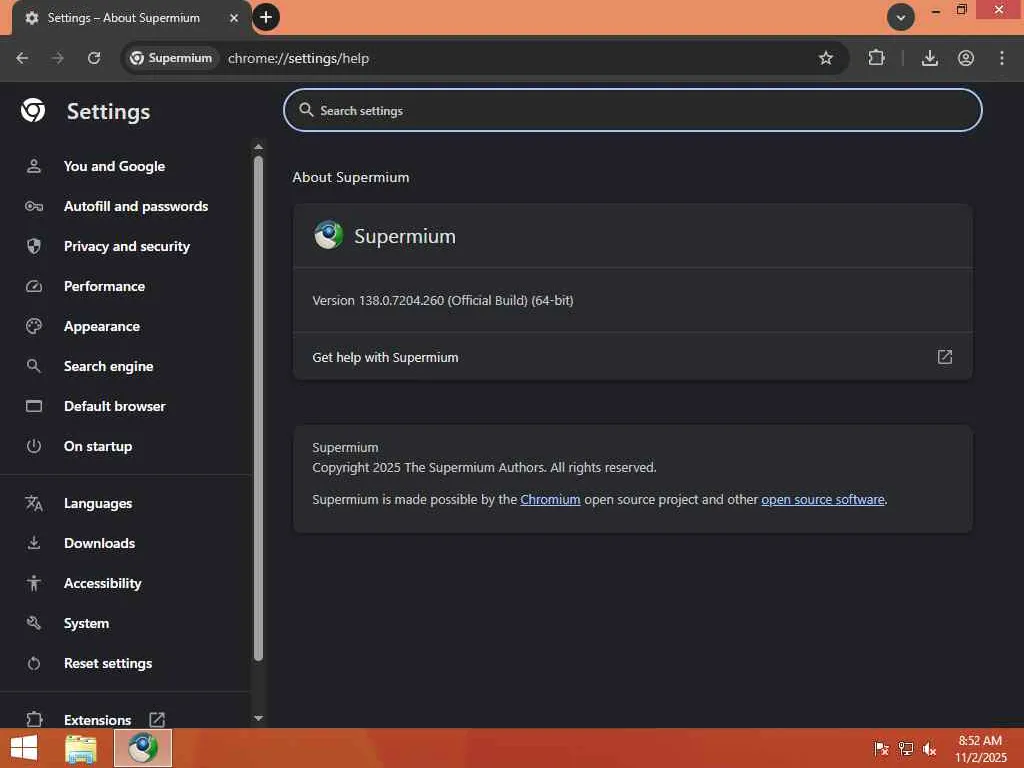This screenshot has height=768, width=1024.
Task: Click Supermium taskbar icon
Action: (x=143, y=748)
